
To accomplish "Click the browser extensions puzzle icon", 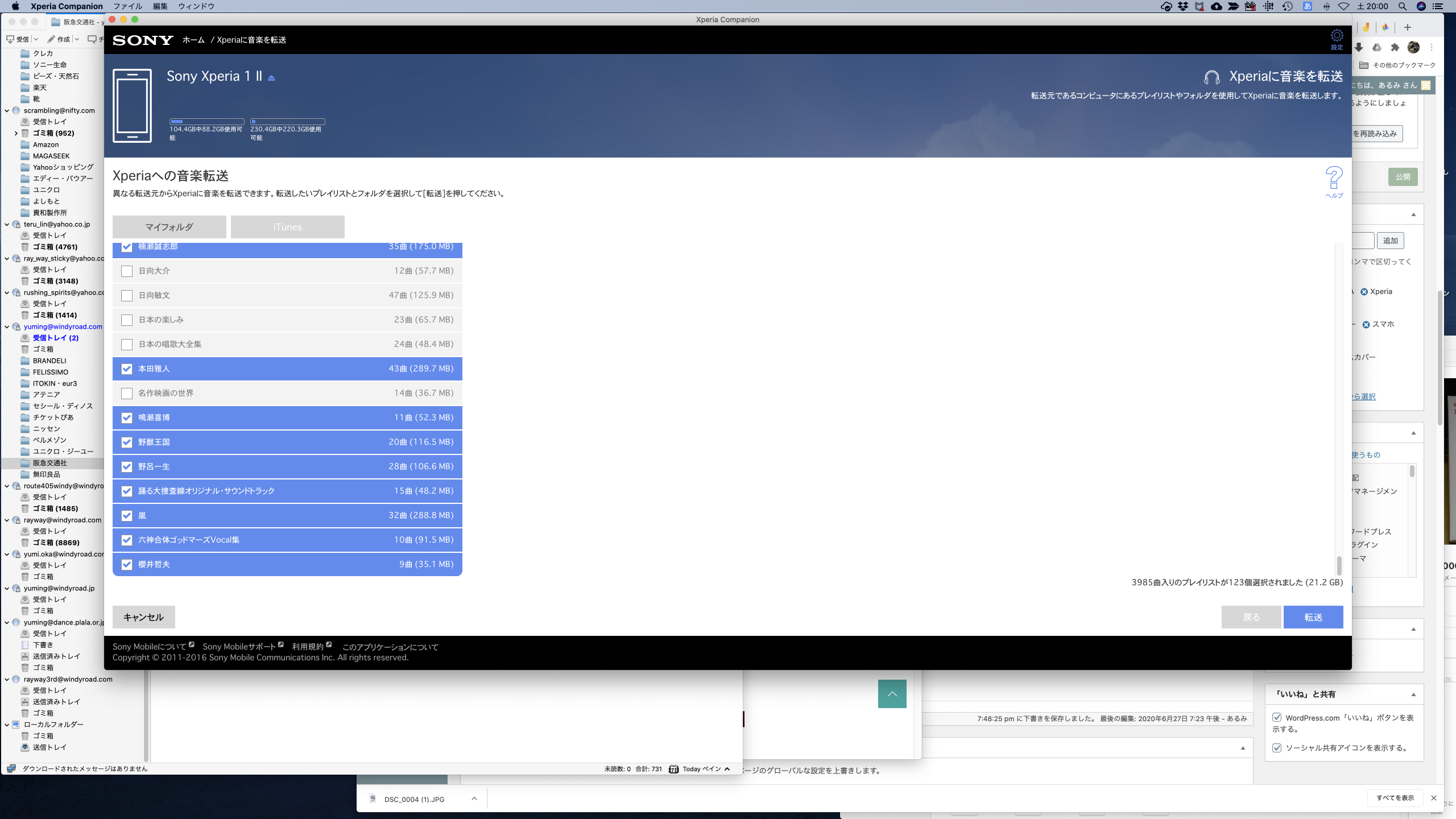I will [x=1395, y=47].
